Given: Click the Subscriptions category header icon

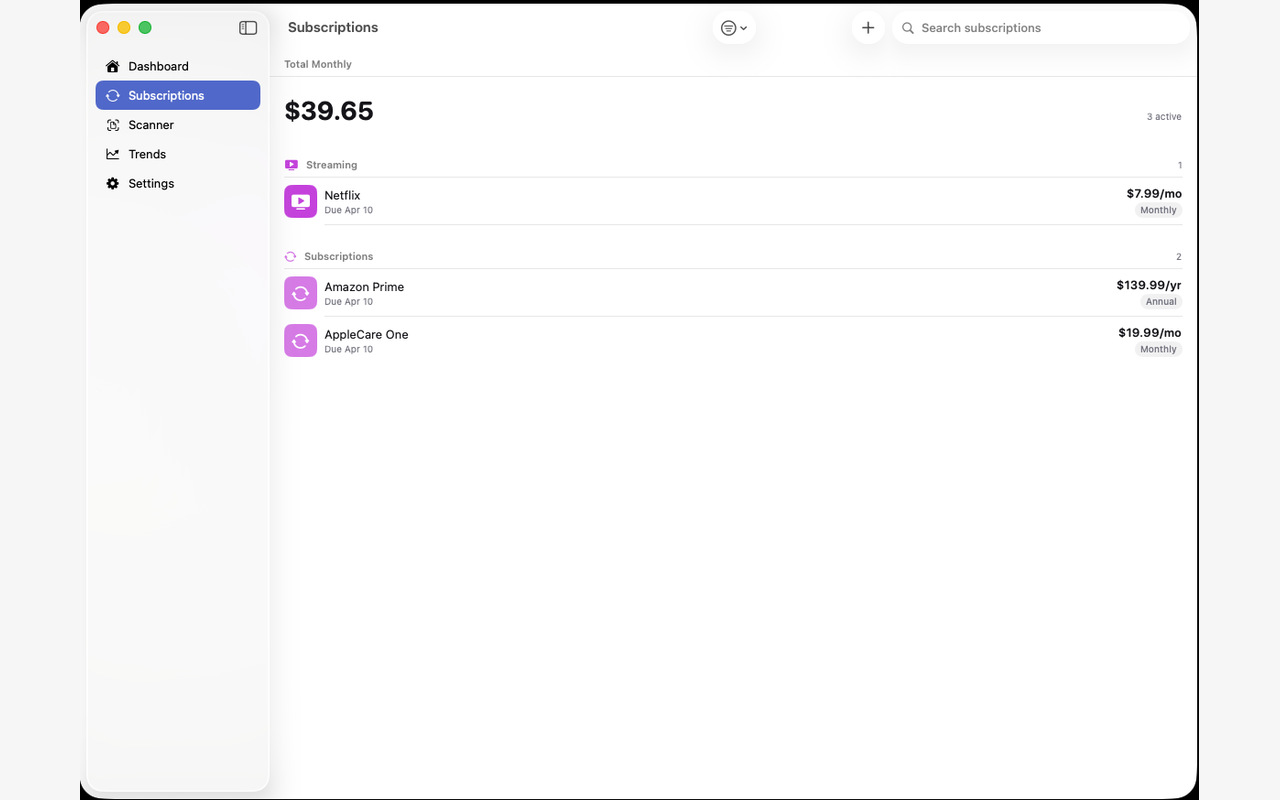Looking at the screenshot, I should [290, 257].
